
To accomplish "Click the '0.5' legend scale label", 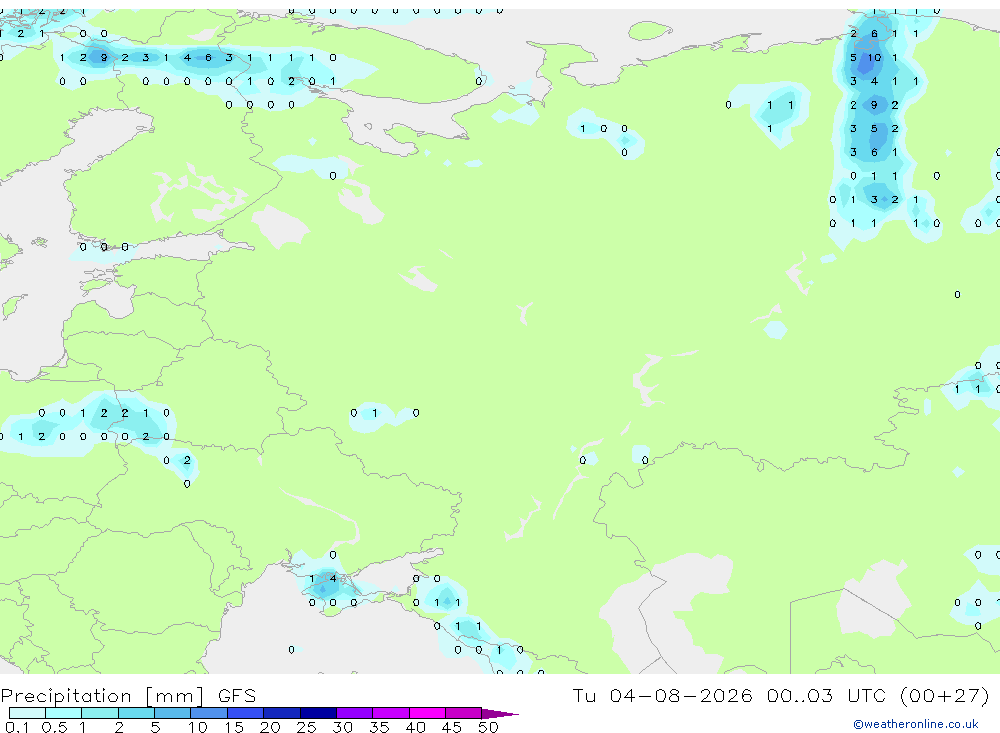I will 54,727.
